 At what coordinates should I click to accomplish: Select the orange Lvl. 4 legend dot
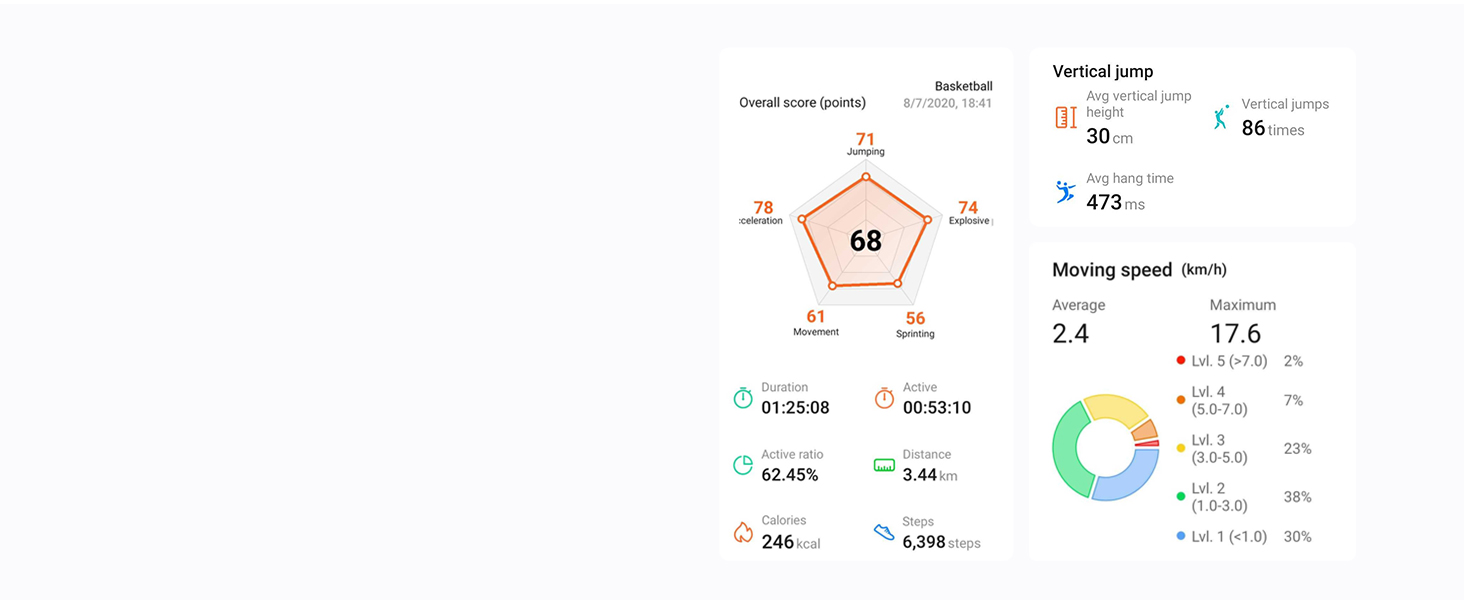[x=1181, y=400]
